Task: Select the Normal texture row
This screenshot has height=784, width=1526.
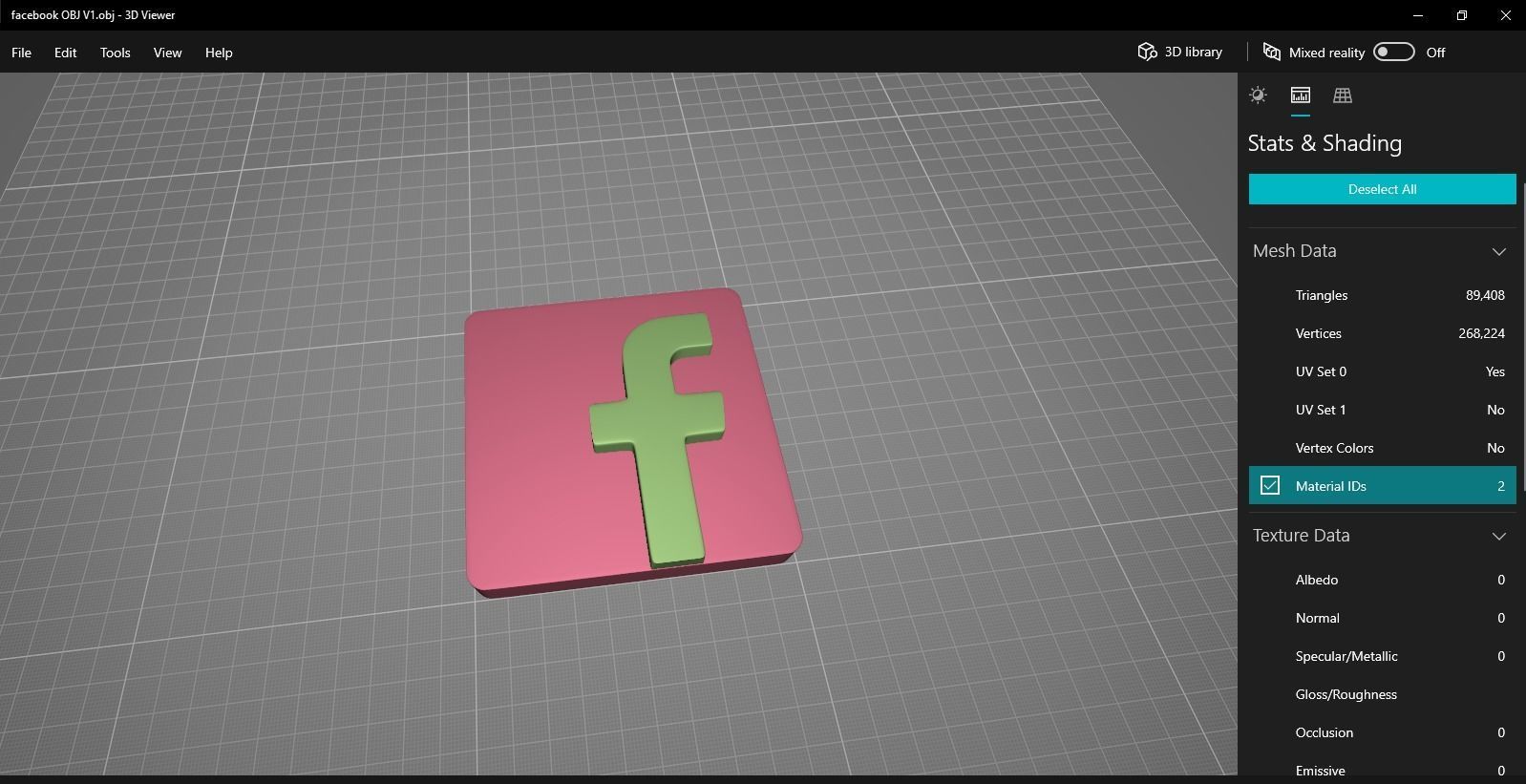Action: (1382, 618)
